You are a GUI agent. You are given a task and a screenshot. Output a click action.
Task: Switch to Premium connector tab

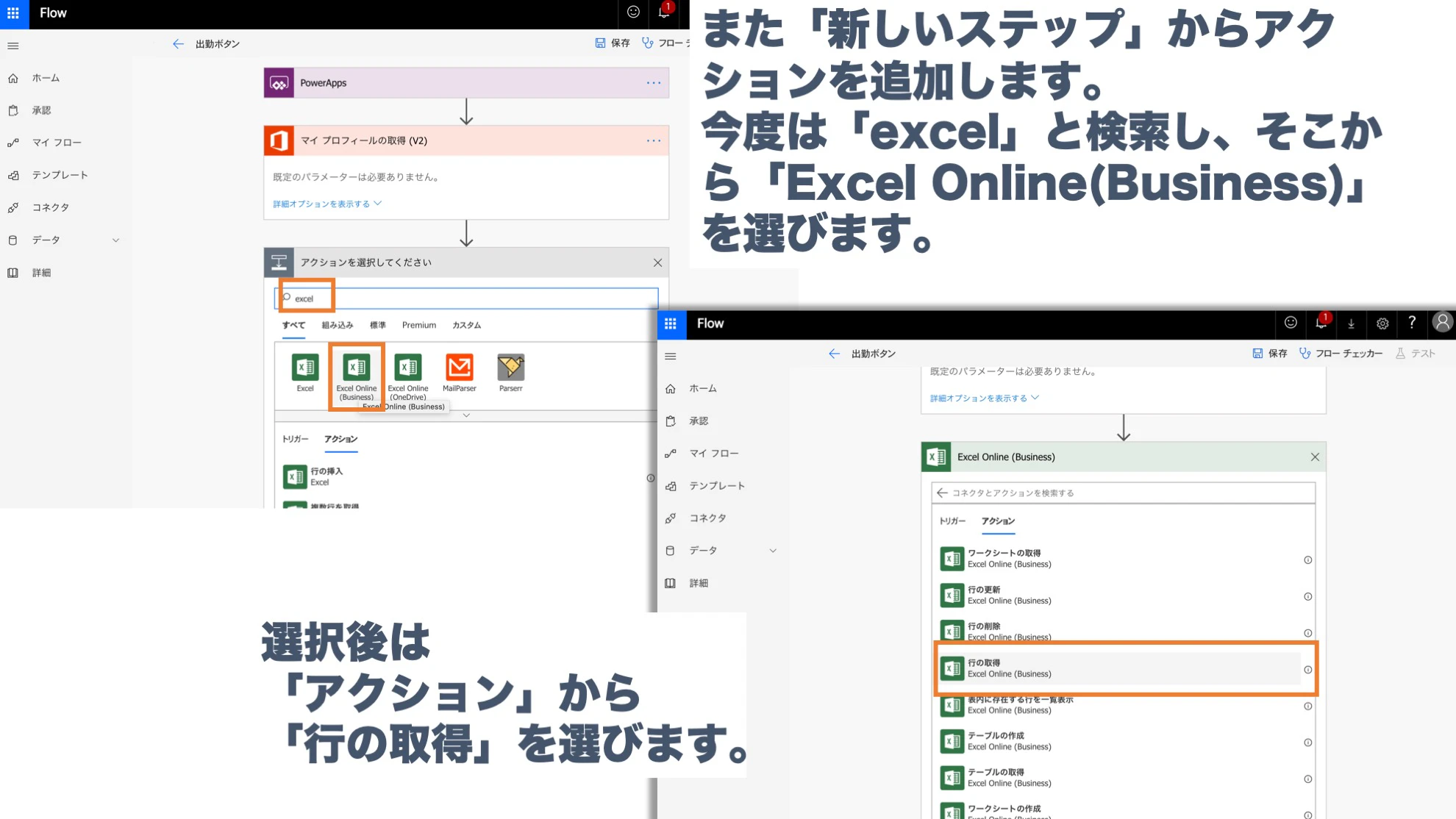click(419, 325)
